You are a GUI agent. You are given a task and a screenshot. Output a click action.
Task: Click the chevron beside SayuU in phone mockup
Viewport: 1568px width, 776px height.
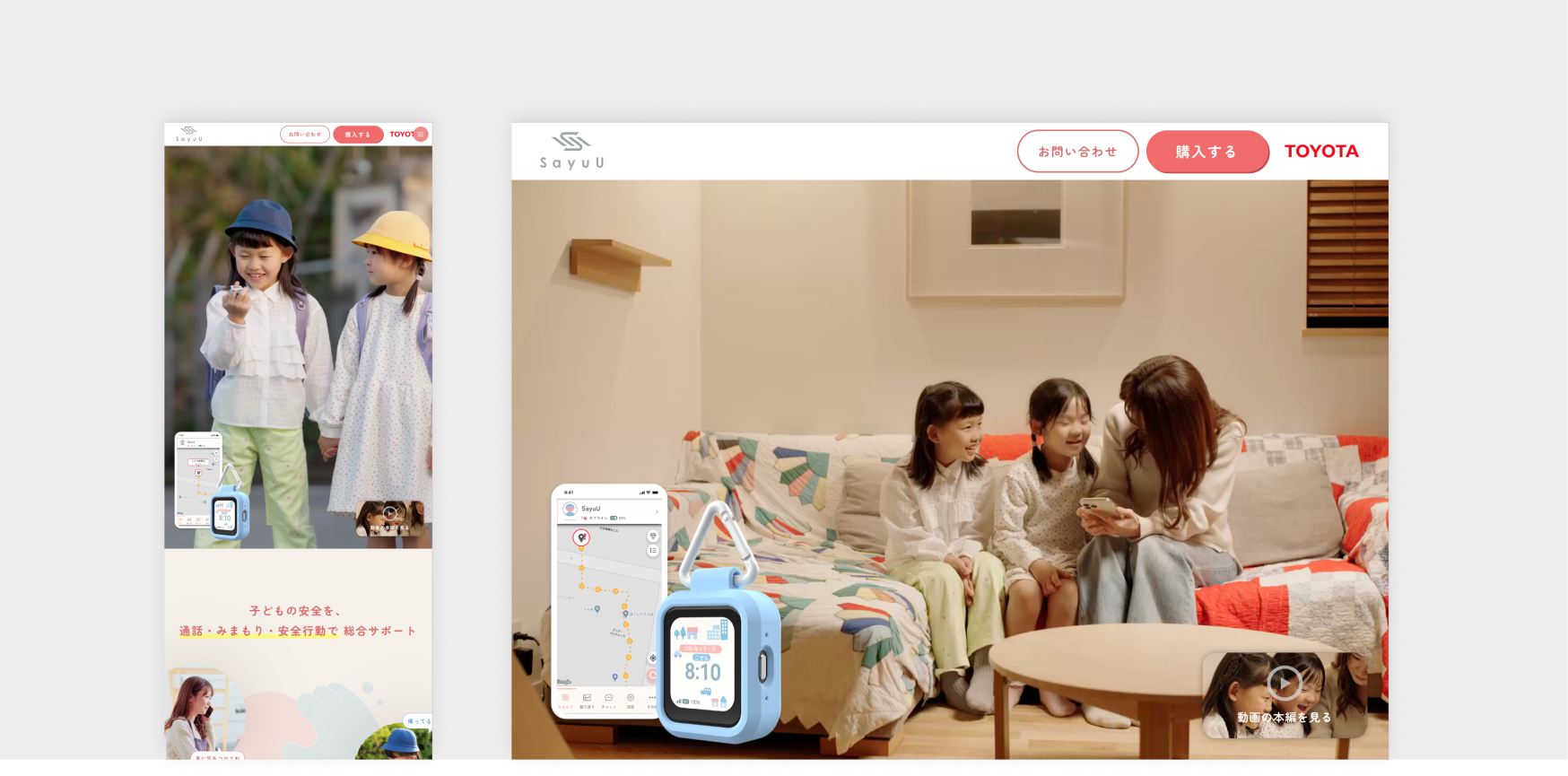657,511
